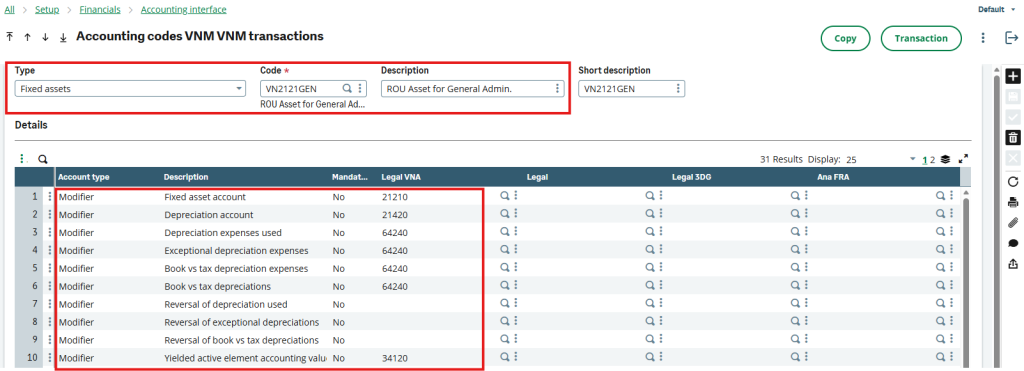1024x371 pixels.
Task: Click the Refresh icon in right sidebar
Action: (x=1013, y=182)
